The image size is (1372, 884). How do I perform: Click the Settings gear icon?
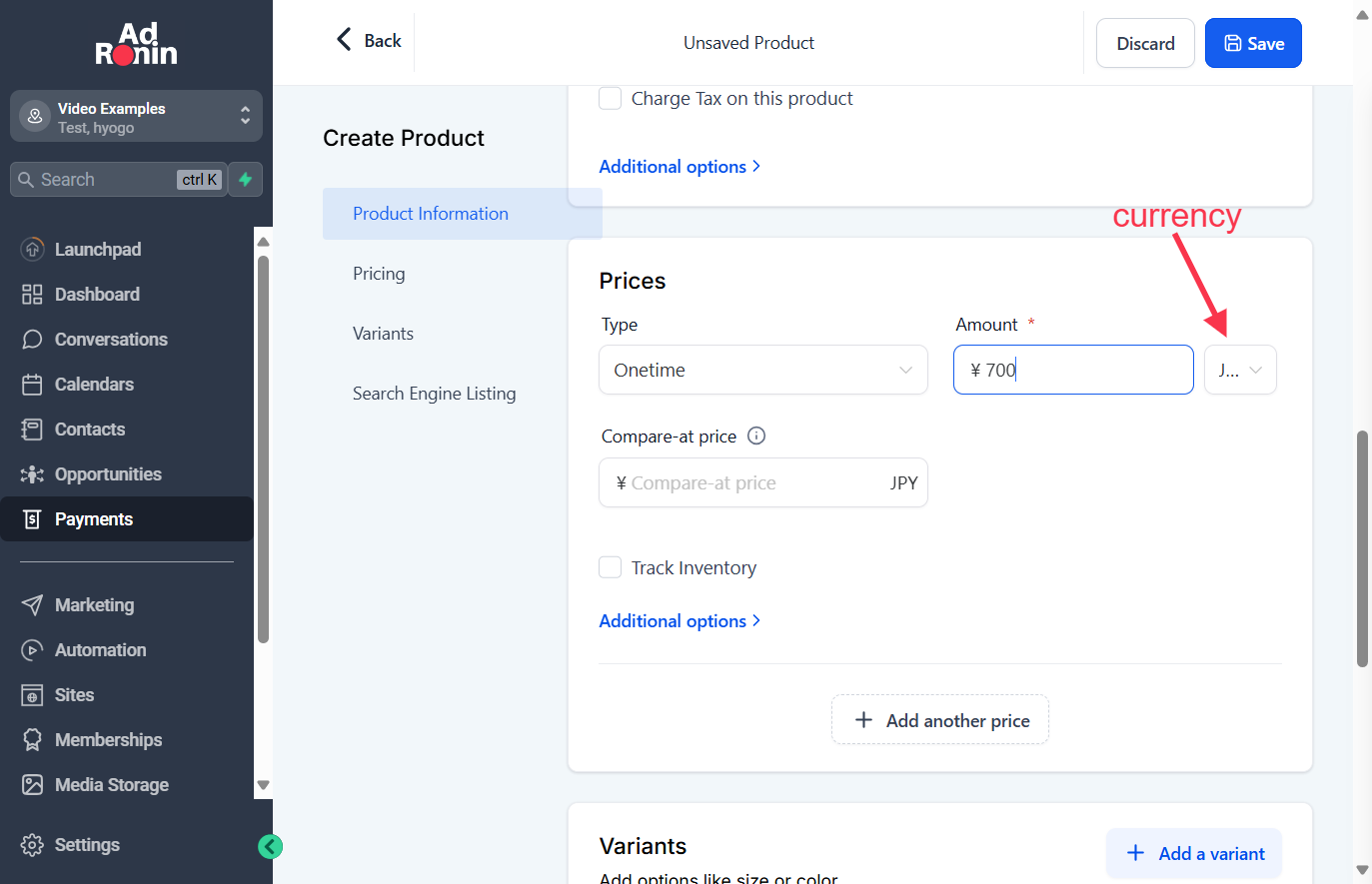pos(32,845)
